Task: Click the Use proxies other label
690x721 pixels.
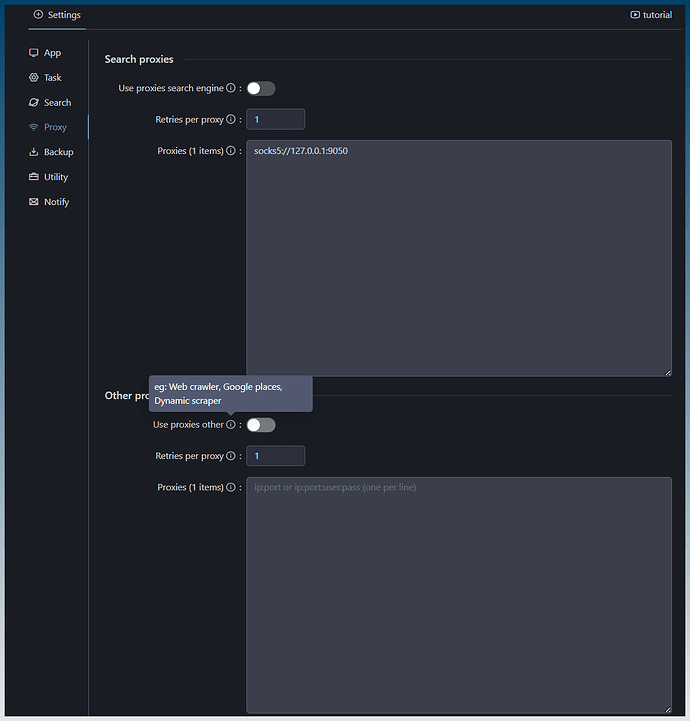Action: tap(188, 425)
